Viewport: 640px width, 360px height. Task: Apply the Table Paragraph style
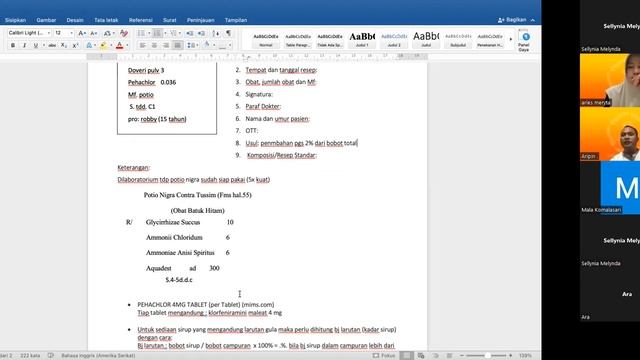[298, 40]
